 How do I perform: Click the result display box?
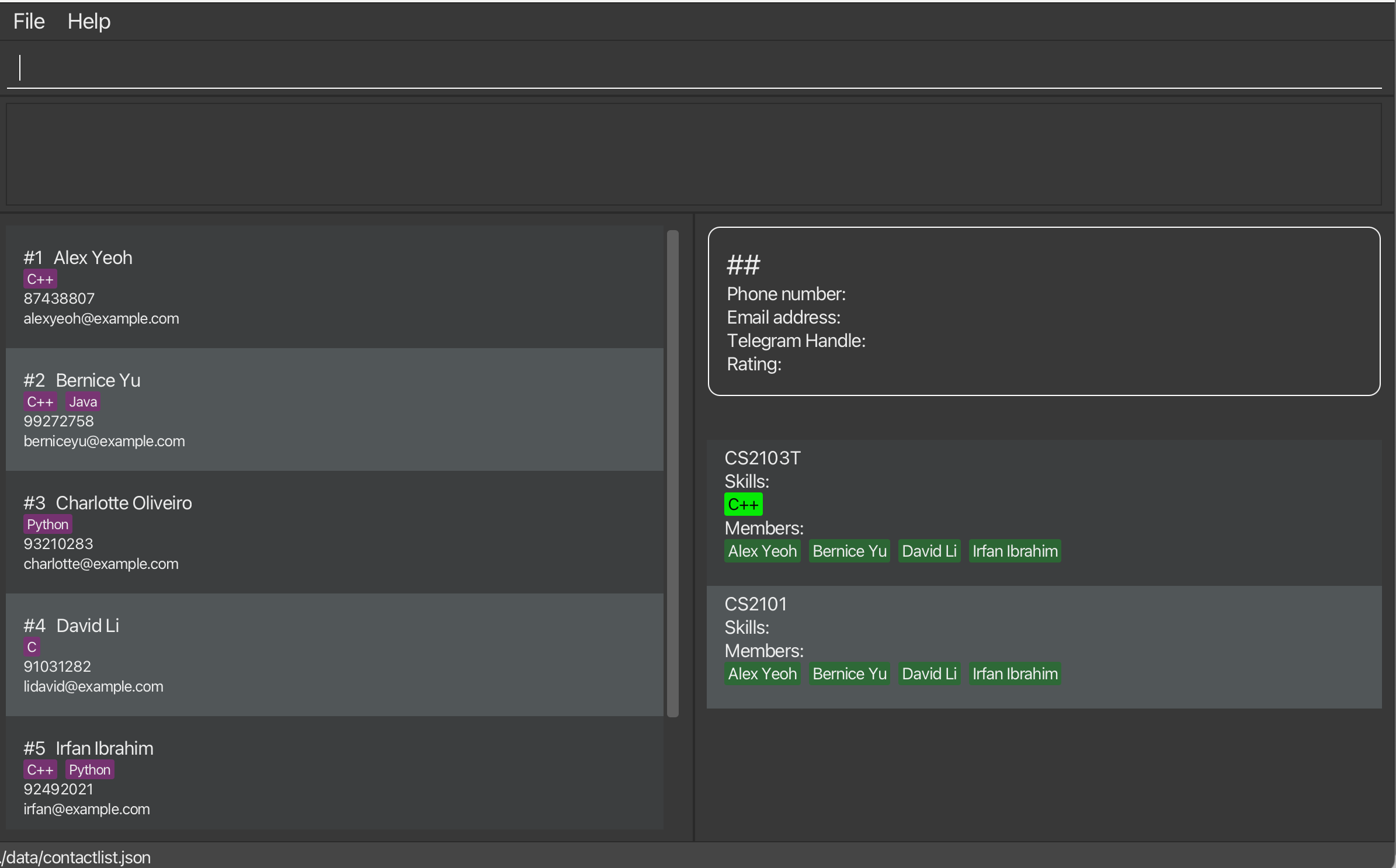point(694,155)
